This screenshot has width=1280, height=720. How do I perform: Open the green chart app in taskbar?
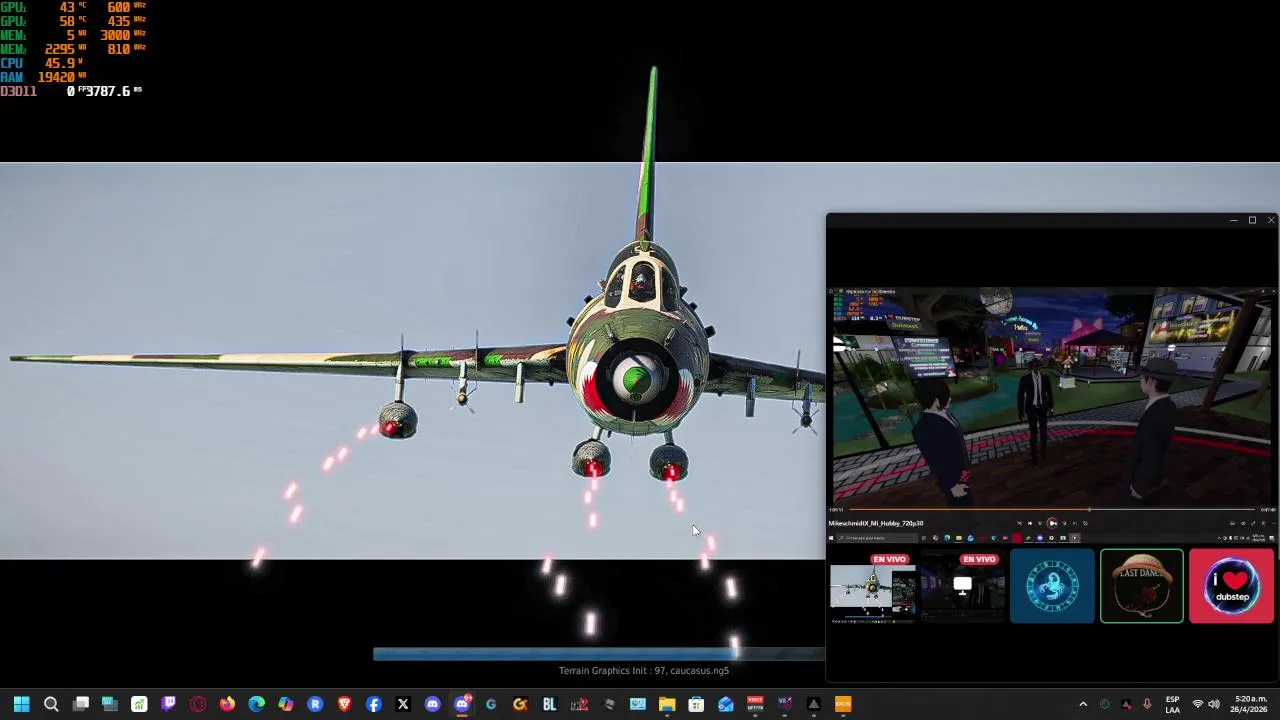139,704
